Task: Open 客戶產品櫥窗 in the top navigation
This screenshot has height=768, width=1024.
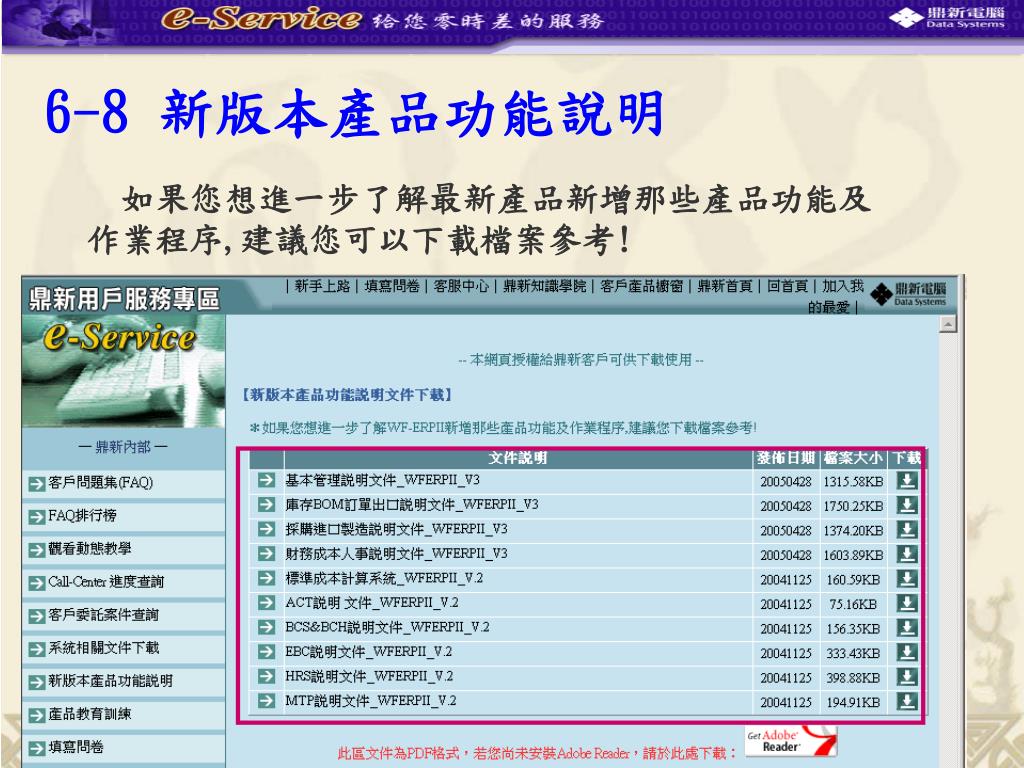Action: click(x=641, y=286)
